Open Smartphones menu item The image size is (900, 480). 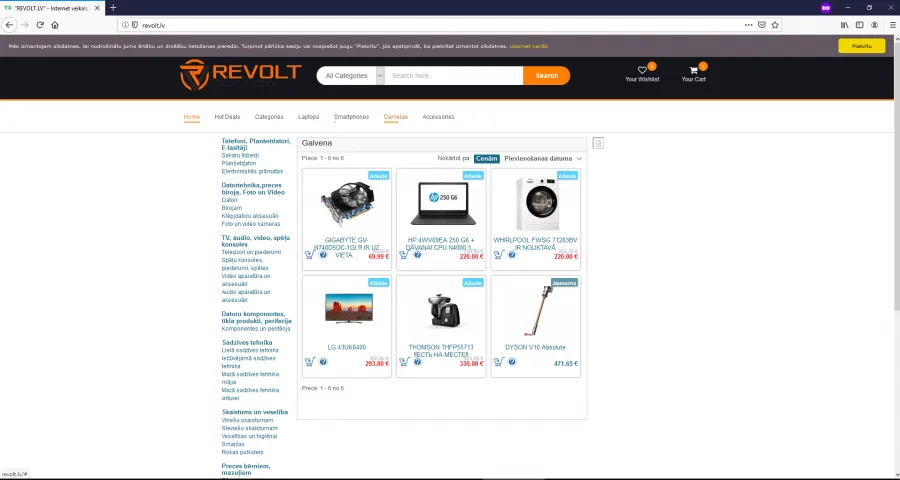[x=351, y=117]
